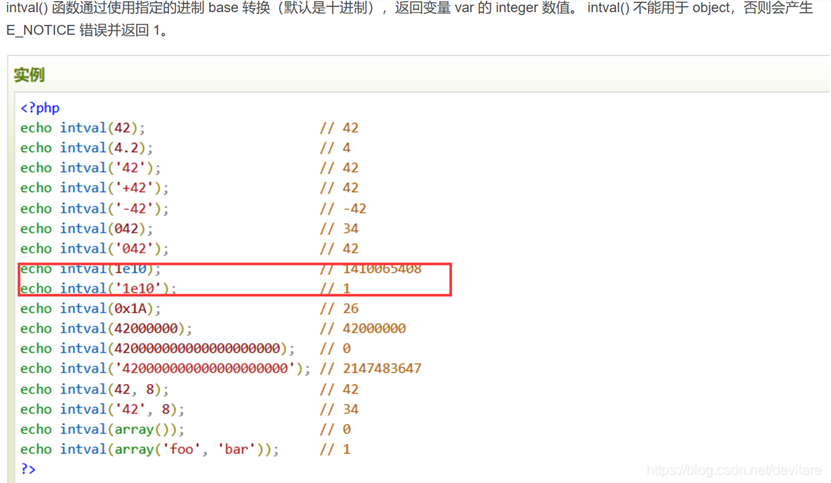Click the code line echo intval(042);
Screen dimensions: 831x483
click(86, 228)
